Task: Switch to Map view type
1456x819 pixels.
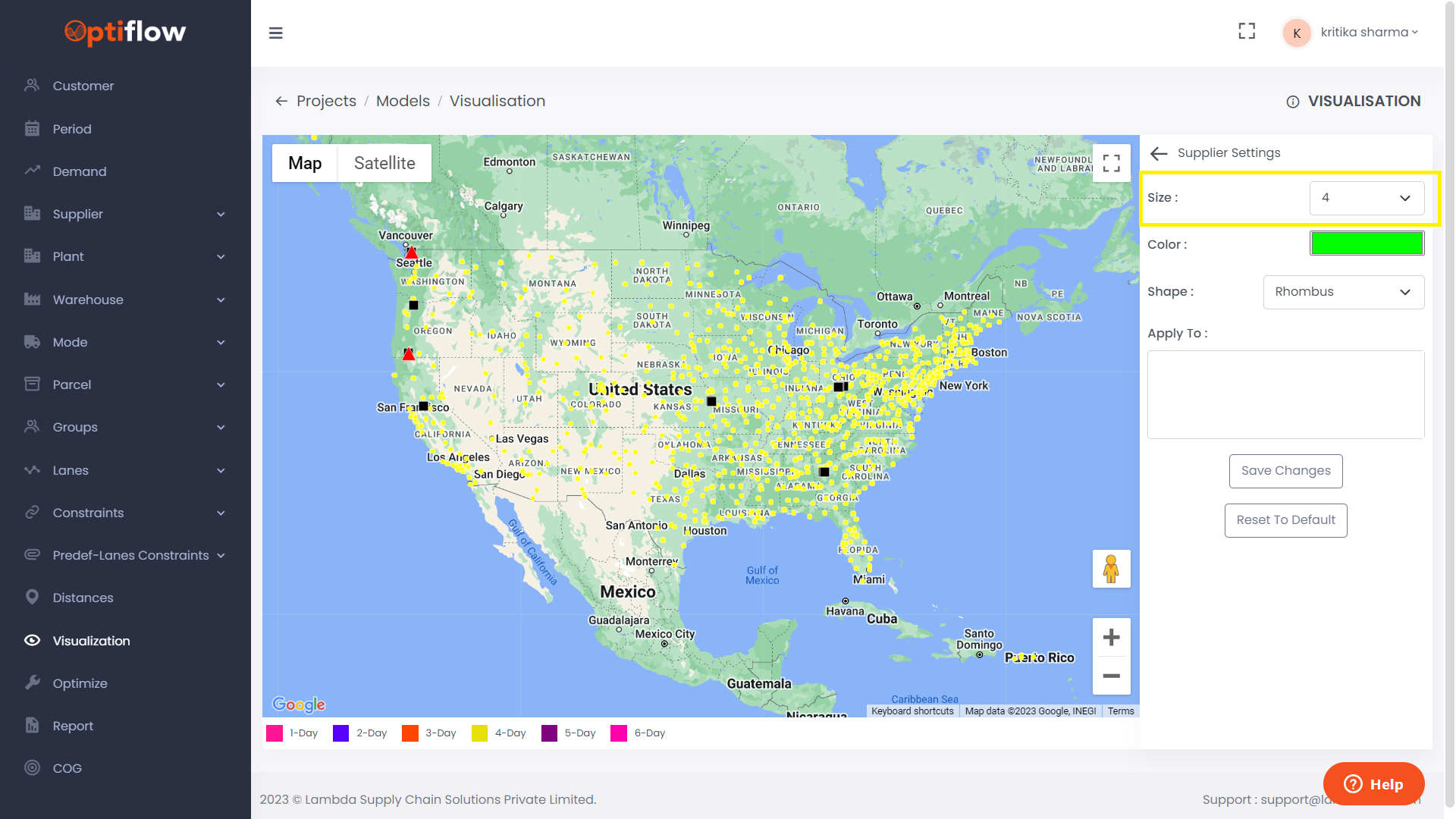Action: pyautogui.click(x=305, y=163)
